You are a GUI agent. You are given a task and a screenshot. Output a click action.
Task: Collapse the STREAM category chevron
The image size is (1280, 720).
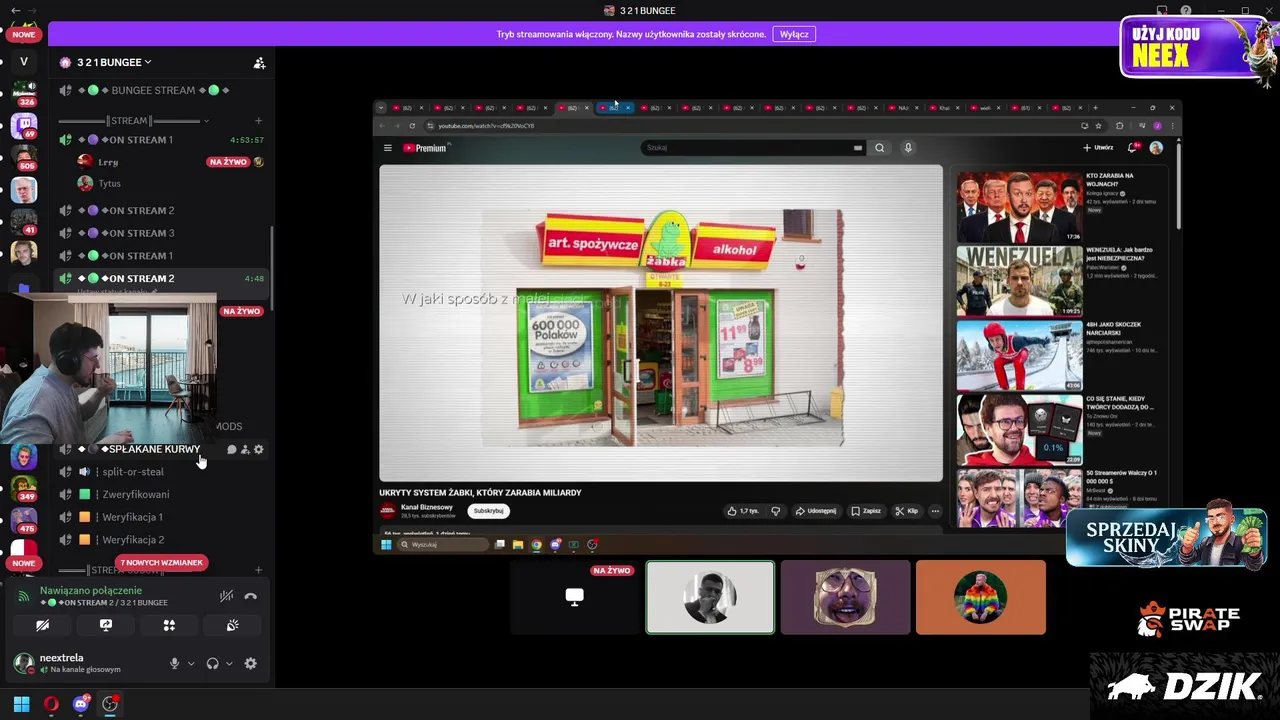click(x=207, y=121)
